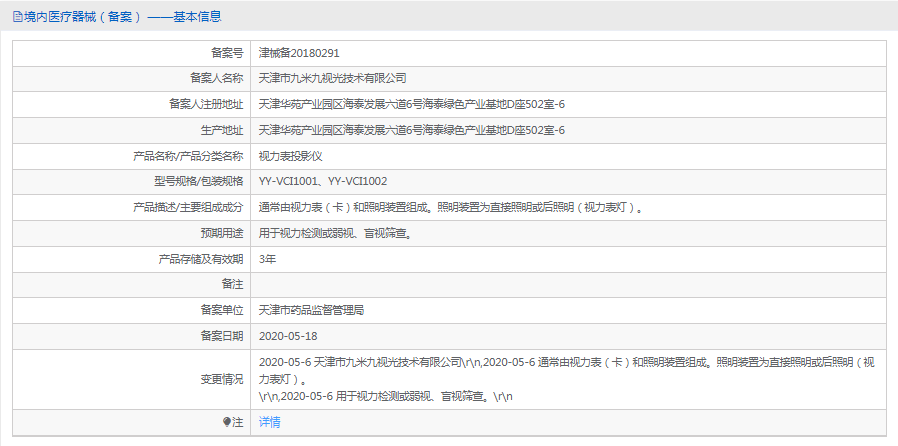Click the lightbulb icon next to 注
The height and width of the screenshot is (446, 898).
[227, 422]
